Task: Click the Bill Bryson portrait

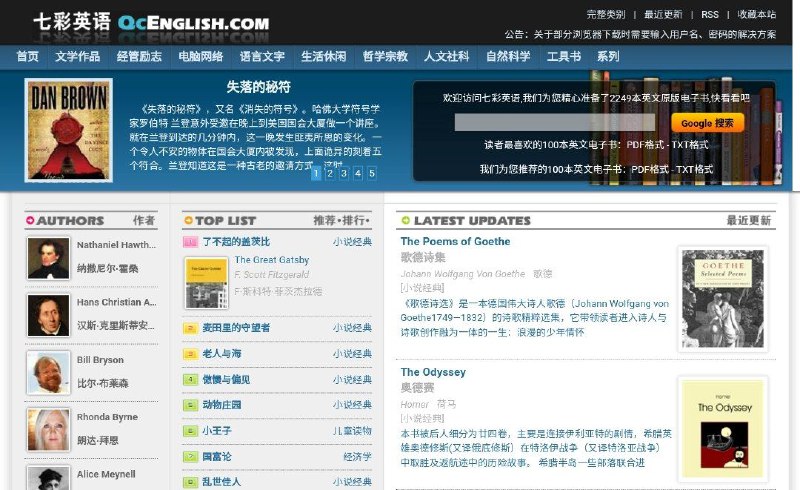Action: click(48, 373)
